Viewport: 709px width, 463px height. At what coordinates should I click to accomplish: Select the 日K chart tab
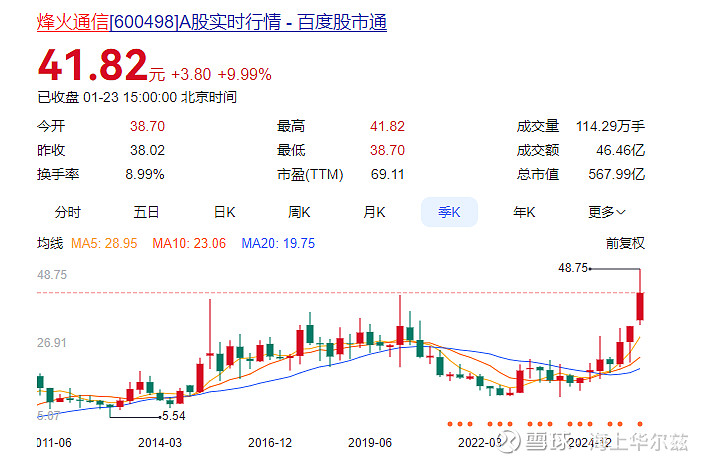(224, 212)
